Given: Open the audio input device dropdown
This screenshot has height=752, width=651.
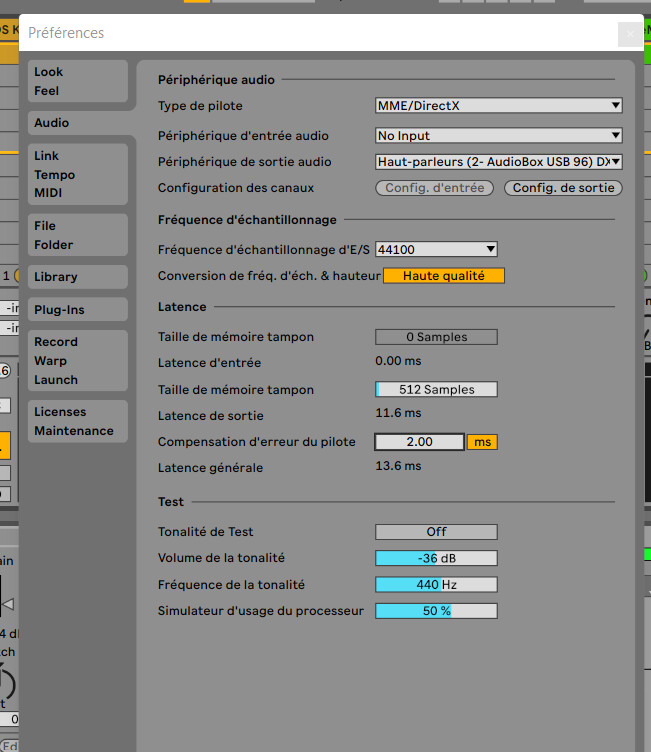Looking at the screenshot, I should pos(498,136).
